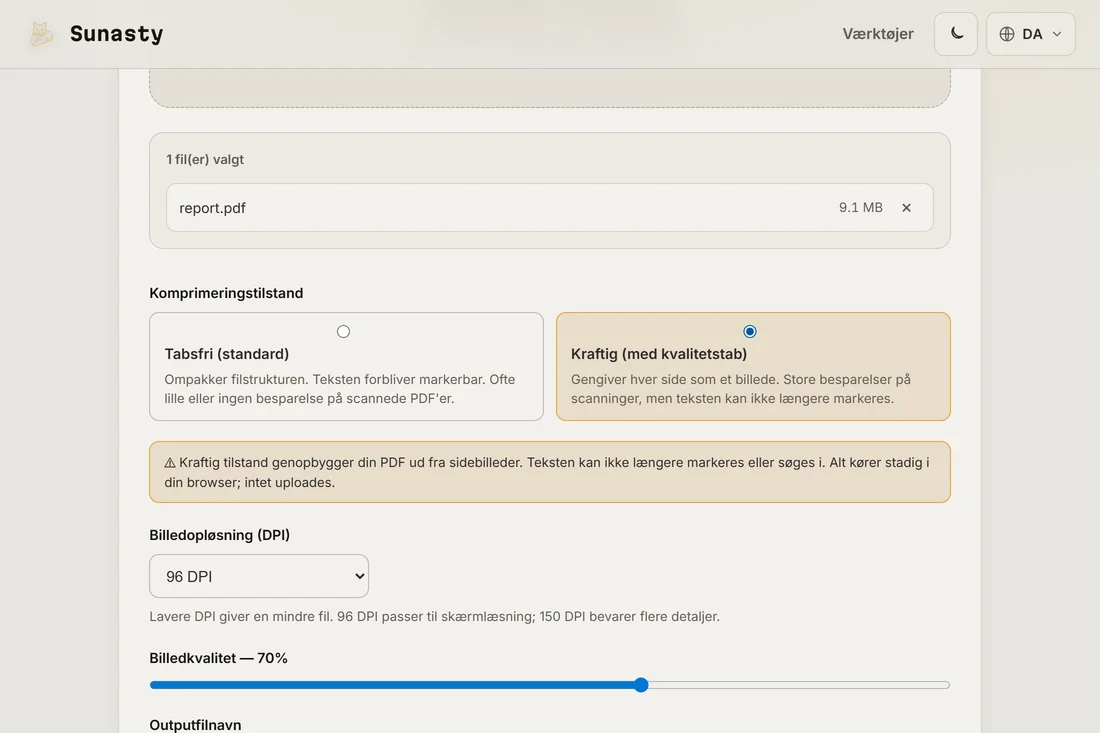Click the '1 fil(er) valgt' label
This screenshot has width=1100, height=733.
[205, 159]
